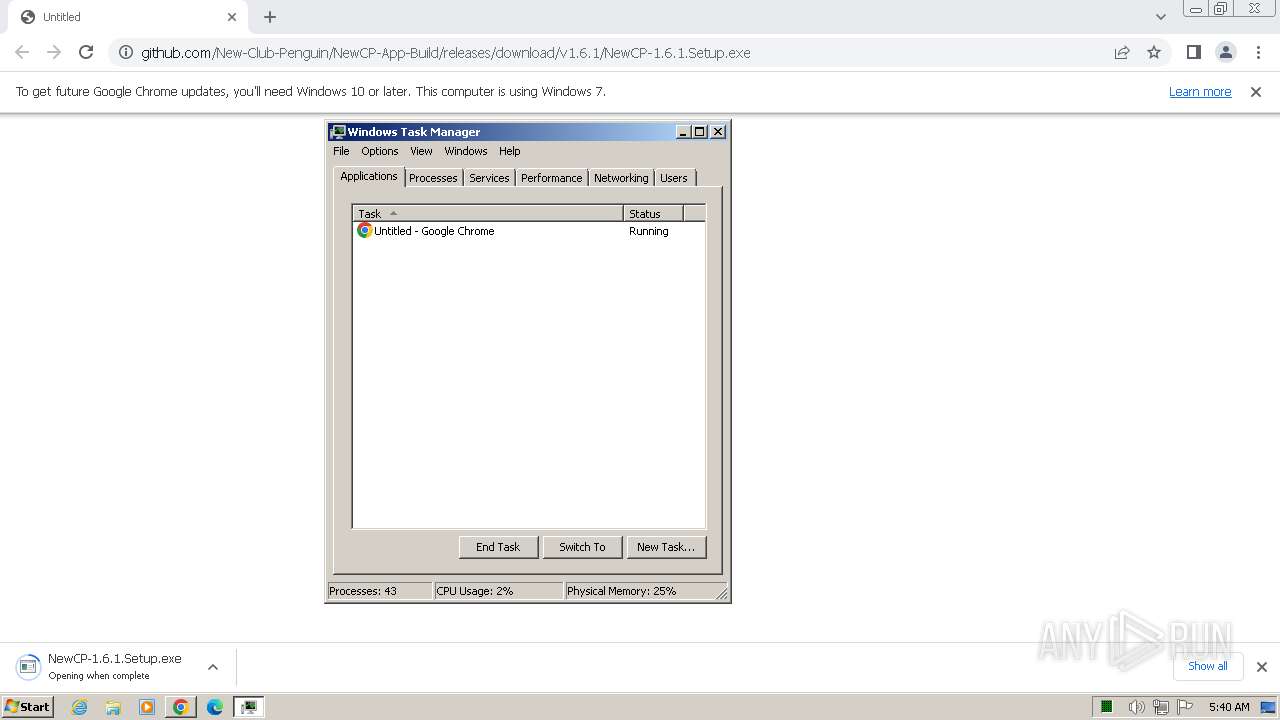The width and height of the screenshot is (1280, 720).
Task: Open Chrome profile avatar
Action: tap(1225, 52)
